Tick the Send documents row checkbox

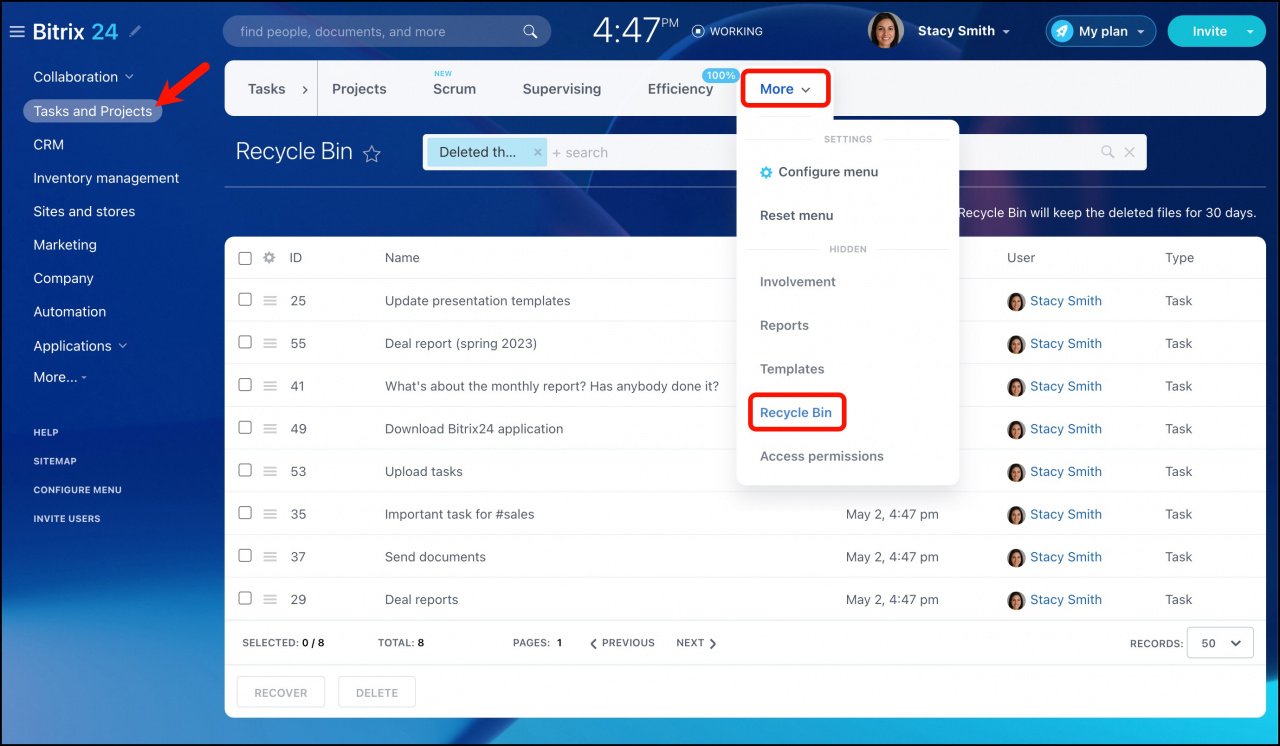[x=245, y=556]
